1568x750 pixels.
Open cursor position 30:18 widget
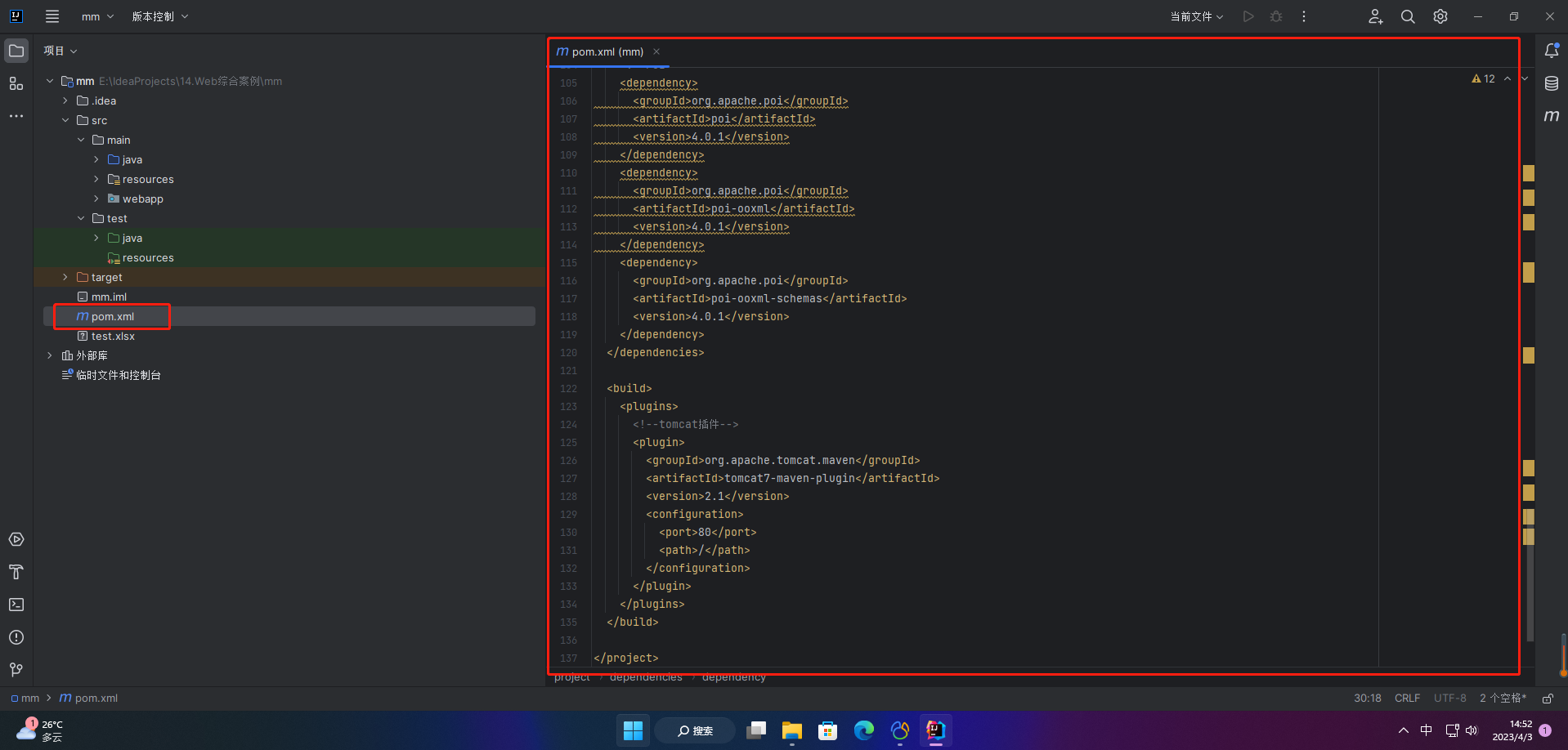click(1368, 699)
